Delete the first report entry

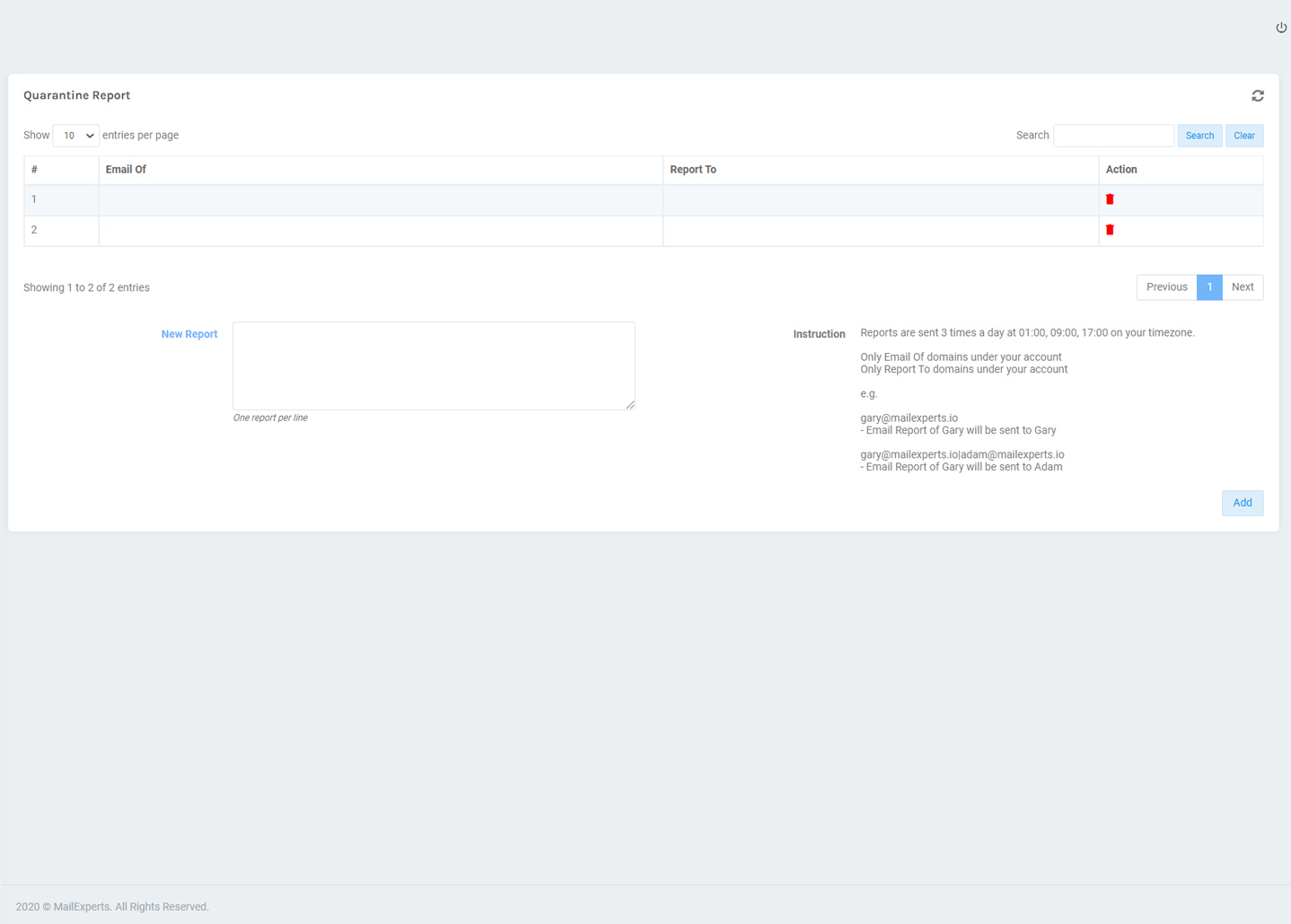pos(1110,198)
